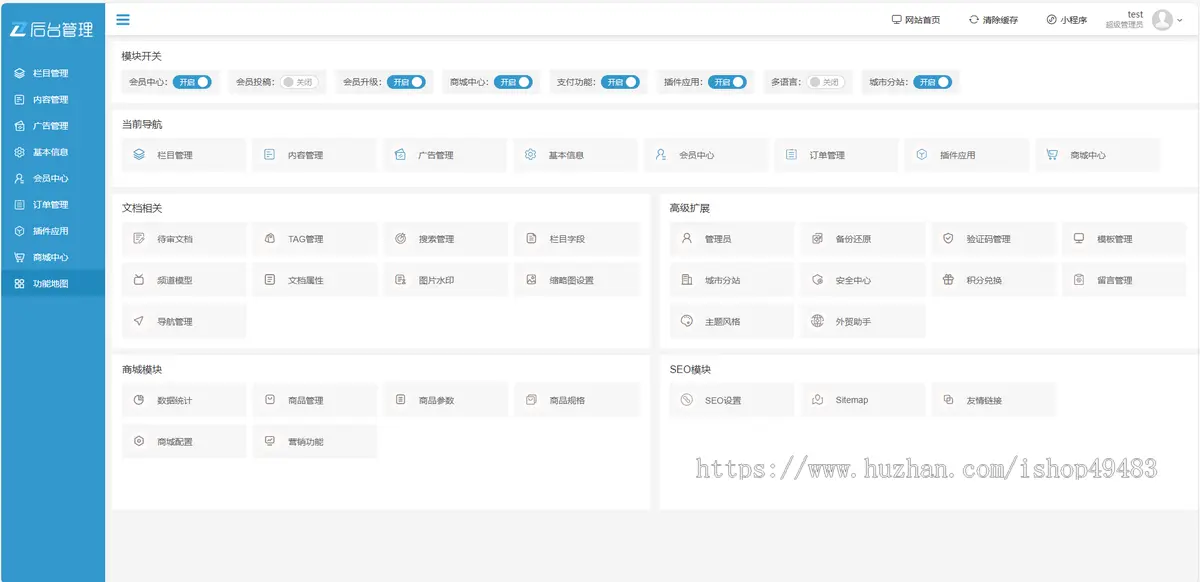Open 商品管理 in 商城模块

pyautogui.click(x=314, y=400)
